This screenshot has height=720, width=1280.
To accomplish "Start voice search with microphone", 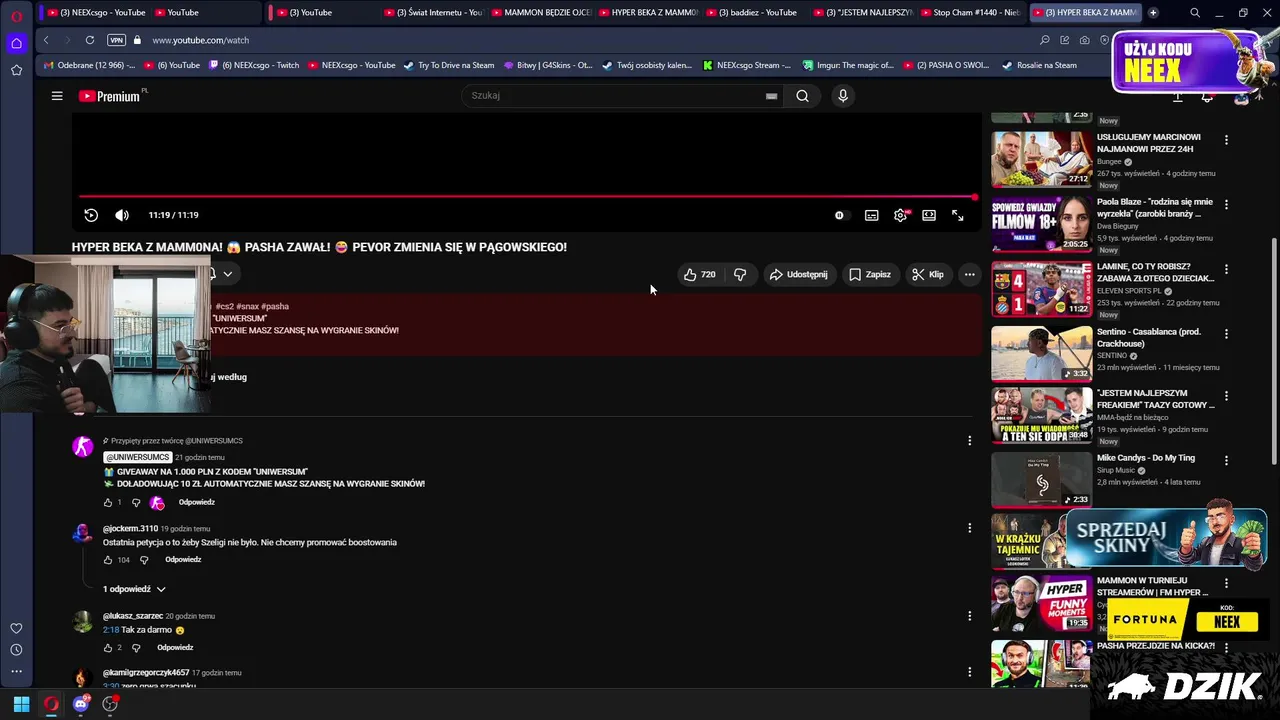I will point(843,96).
